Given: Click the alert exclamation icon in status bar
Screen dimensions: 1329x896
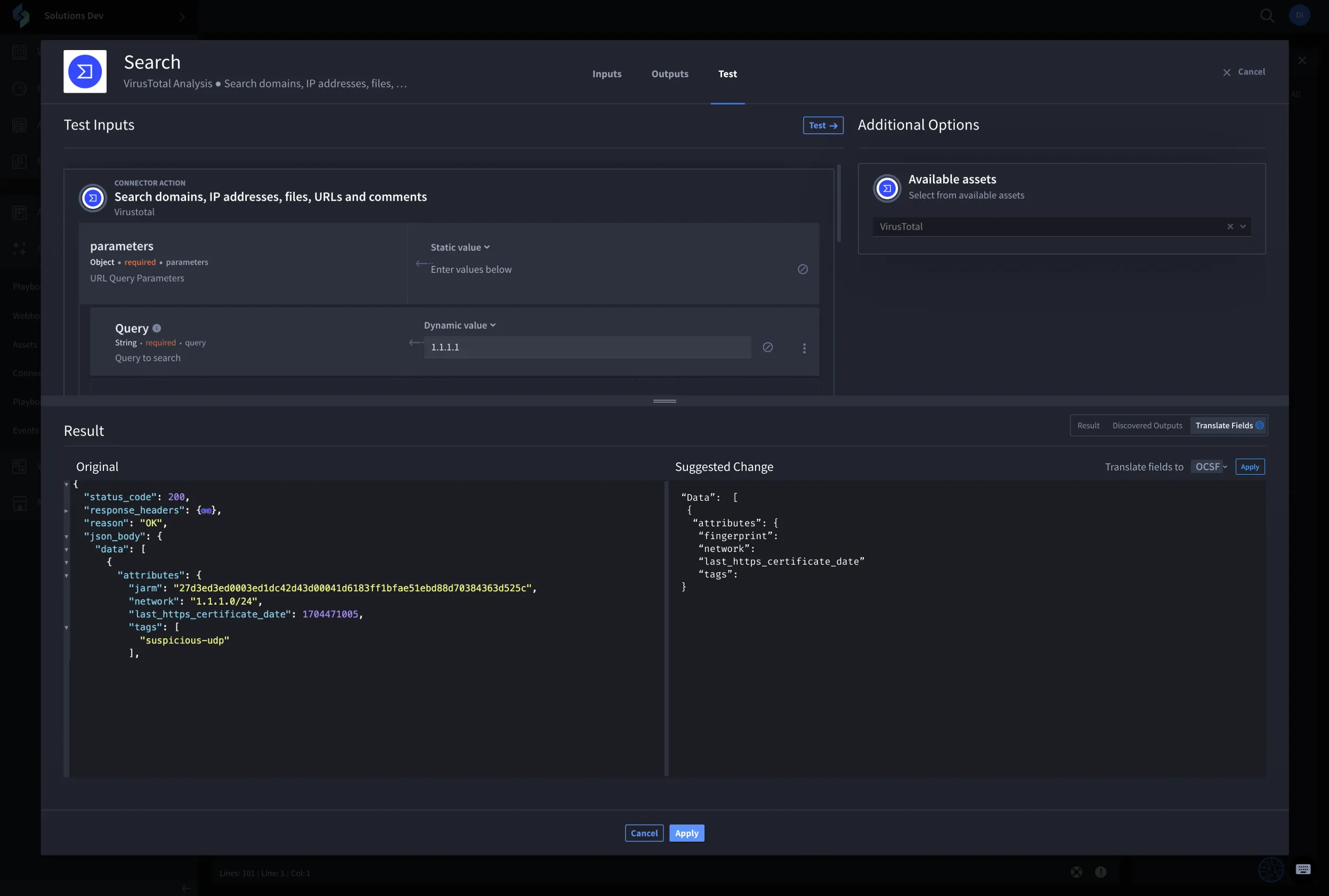Looking at the screenshot, I should 1100,871.
